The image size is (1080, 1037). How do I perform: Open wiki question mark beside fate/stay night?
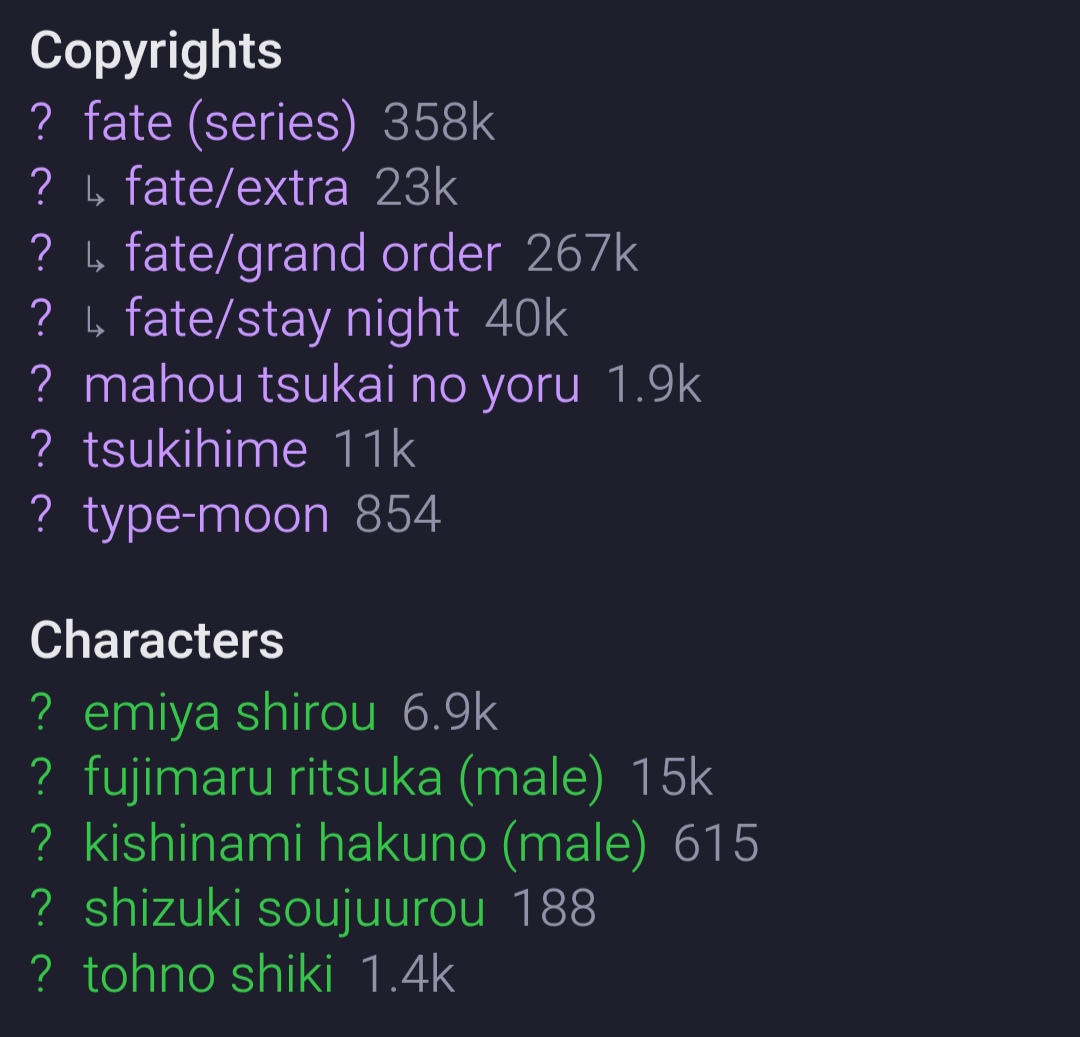tap(41, 320)
